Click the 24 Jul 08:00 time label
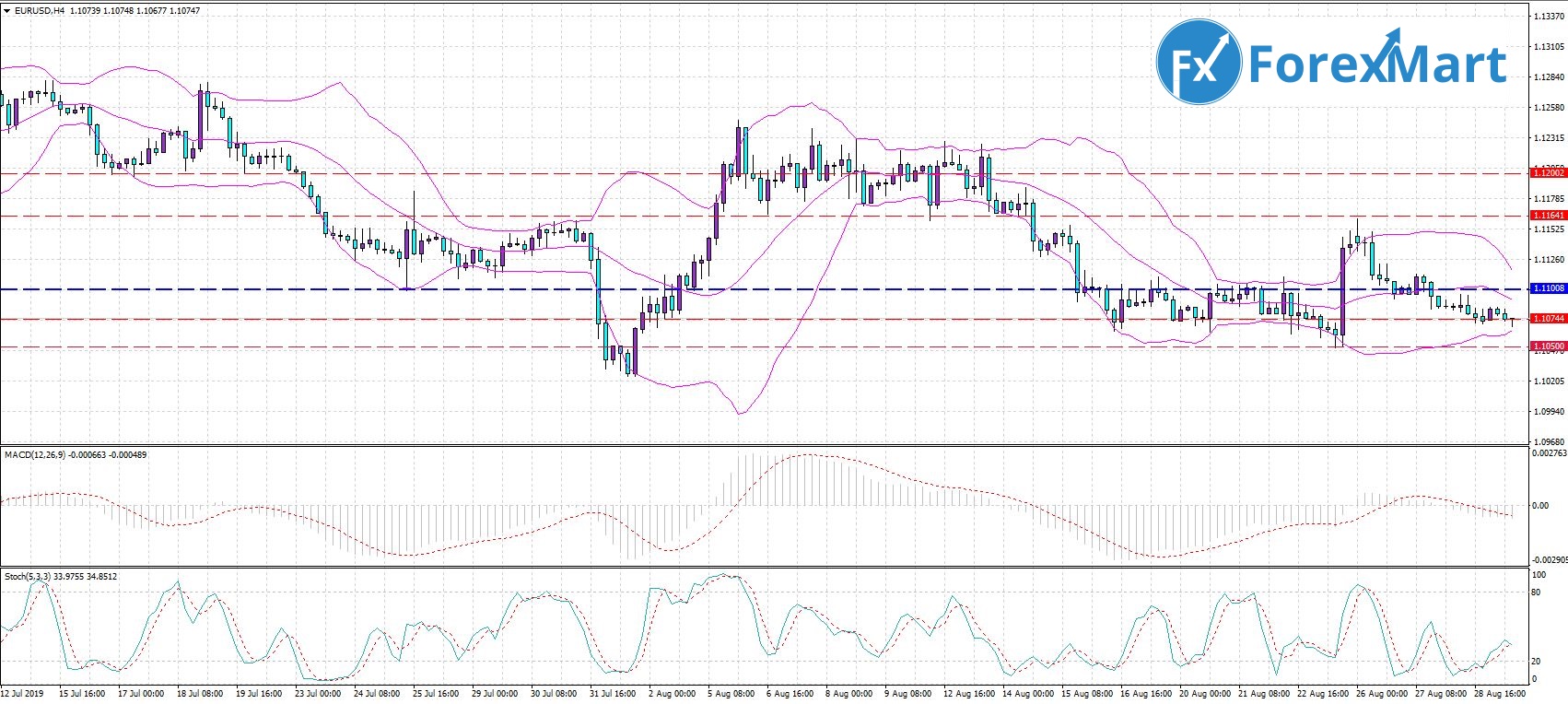The width and height of the screenshot is (1568, 704). click(x=377, y=694)
